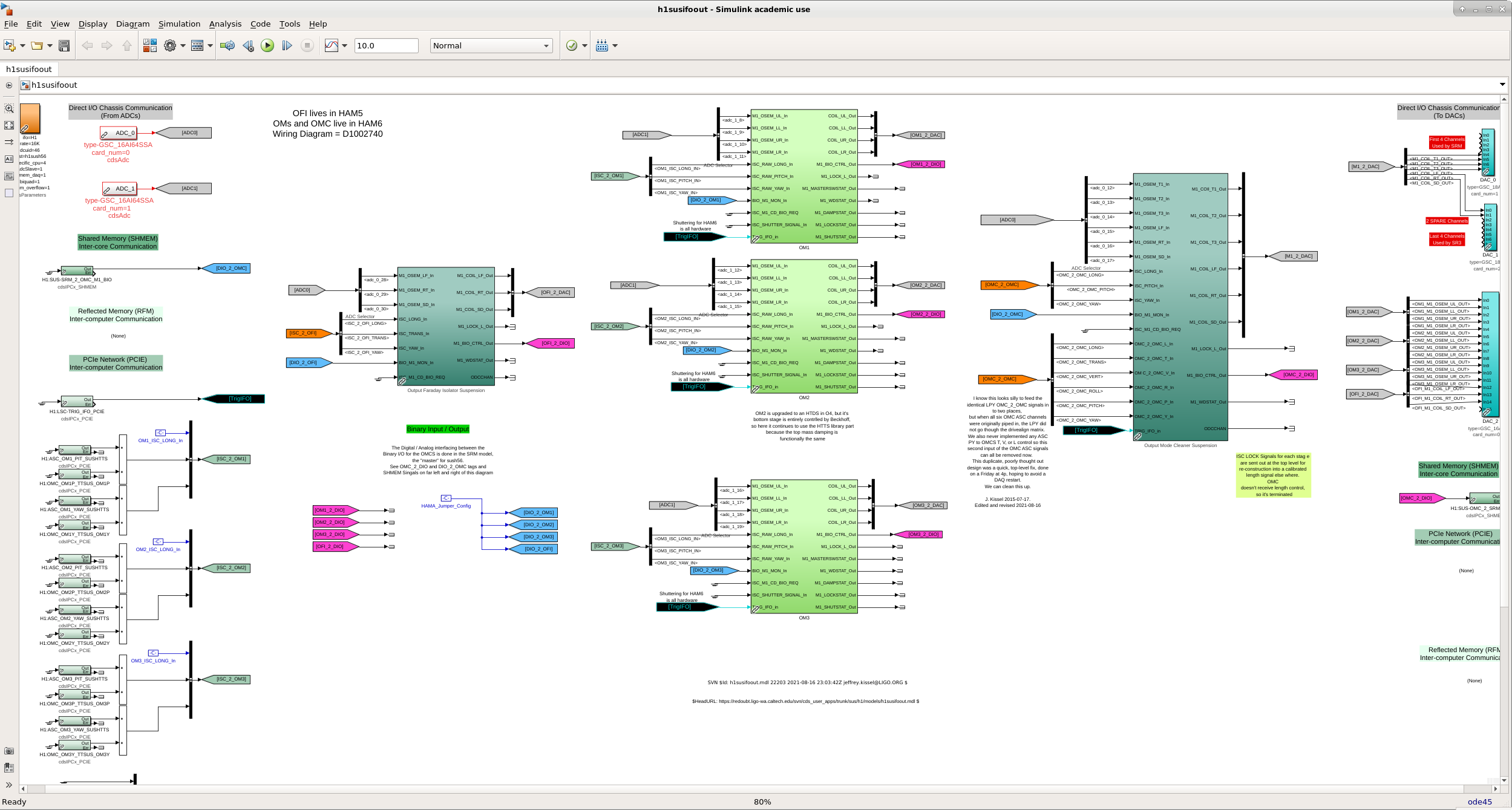Select the green Binary Input / Output annotation

point(437,429)
